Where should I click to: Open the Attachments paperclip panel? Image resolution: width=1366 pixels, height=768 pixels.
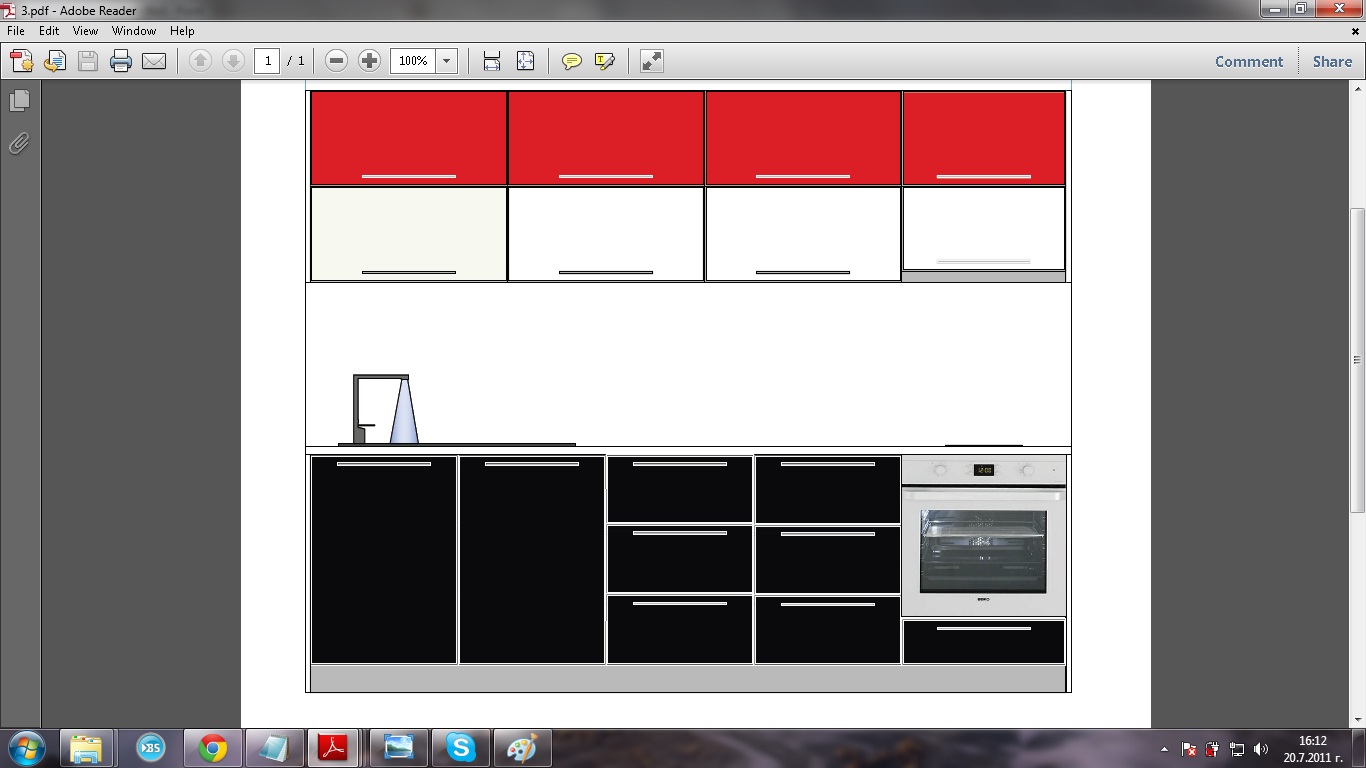click(19, 144)
